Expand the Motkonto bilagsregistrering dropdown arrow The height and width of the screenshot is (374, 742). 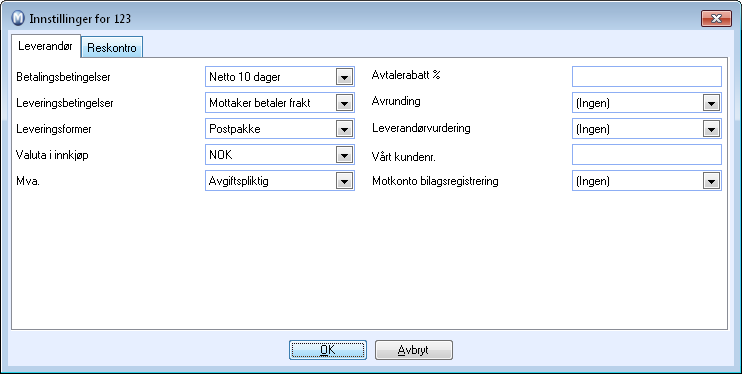point(711,181)
